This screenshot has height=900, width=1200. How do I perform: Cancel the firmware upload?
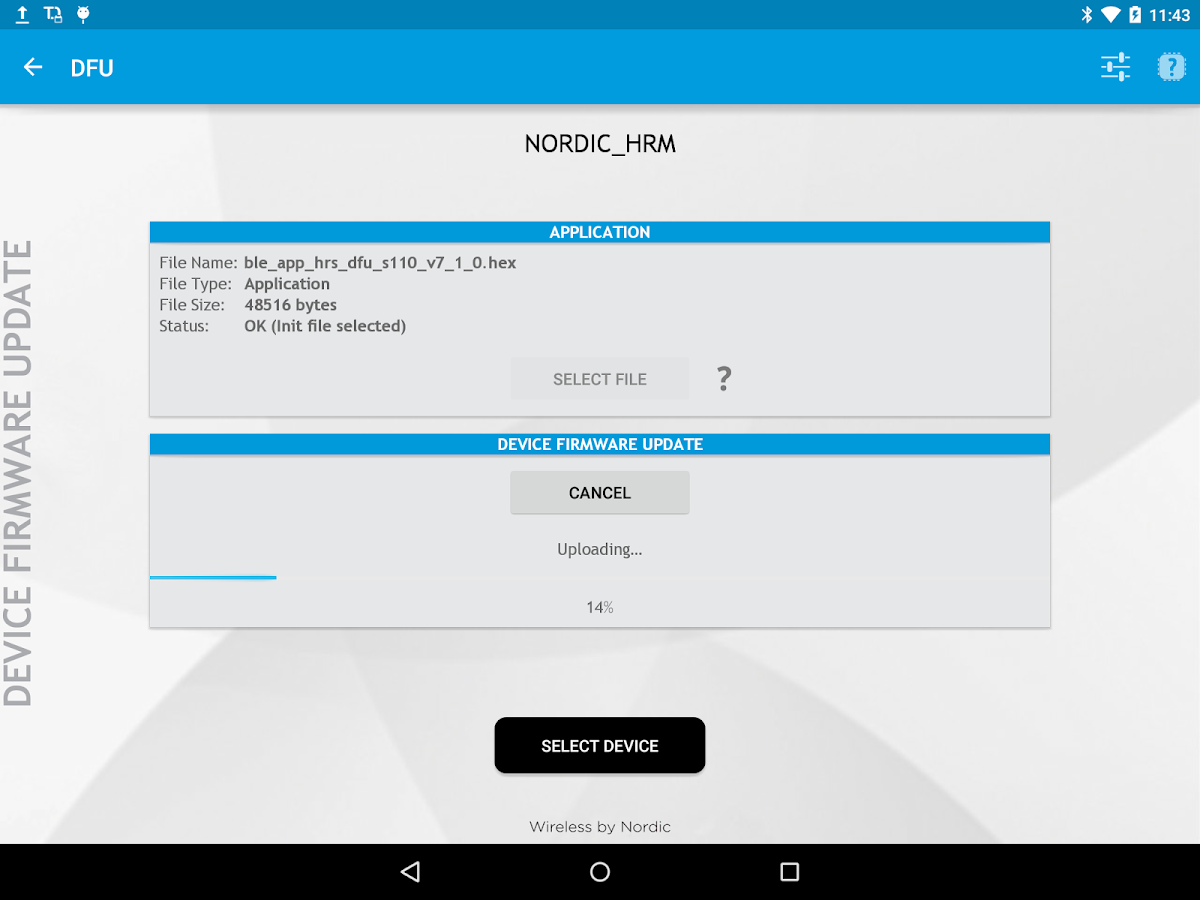click(x=600, y=492)
